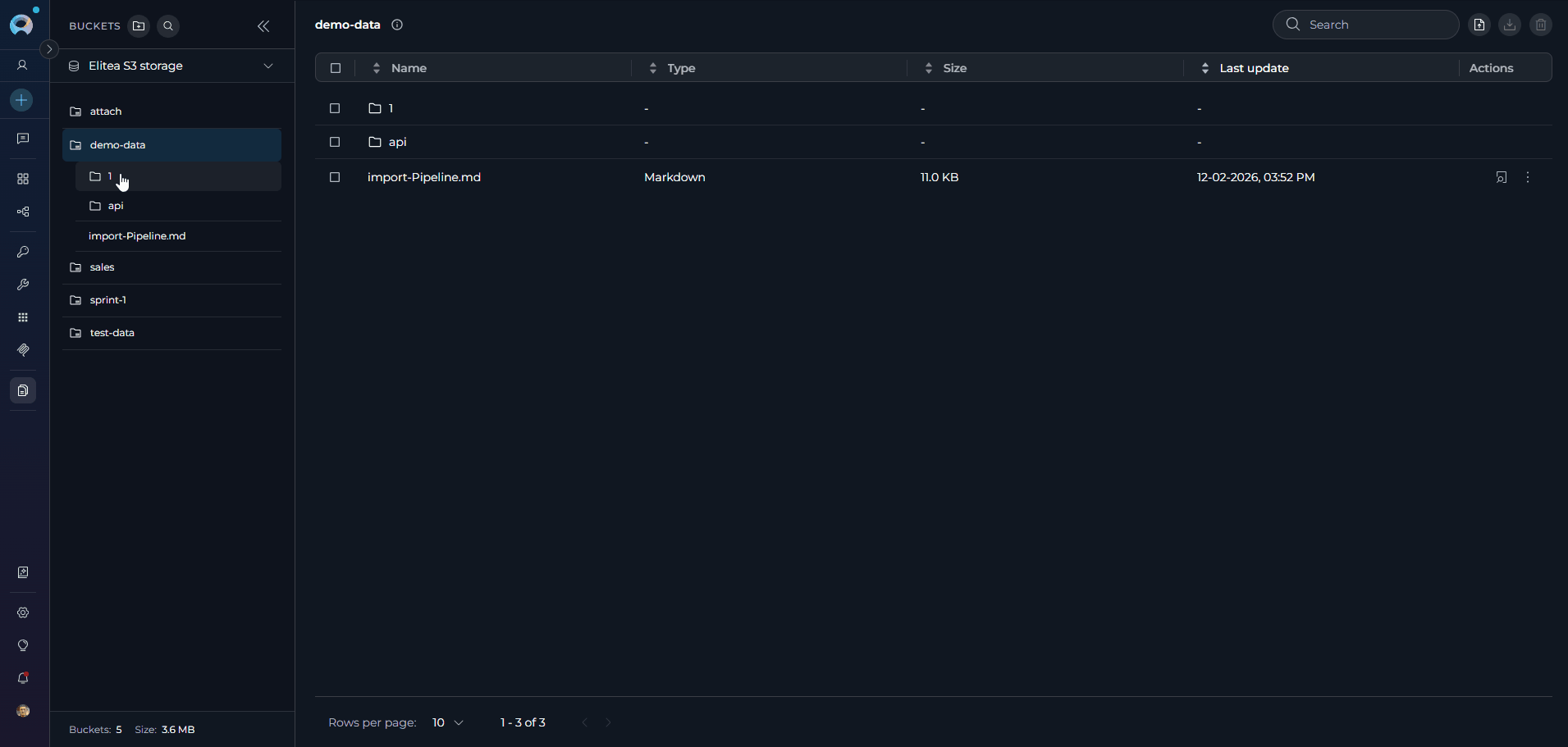
Task: Click the chat icon in the left sidebar
Action: 22,139
